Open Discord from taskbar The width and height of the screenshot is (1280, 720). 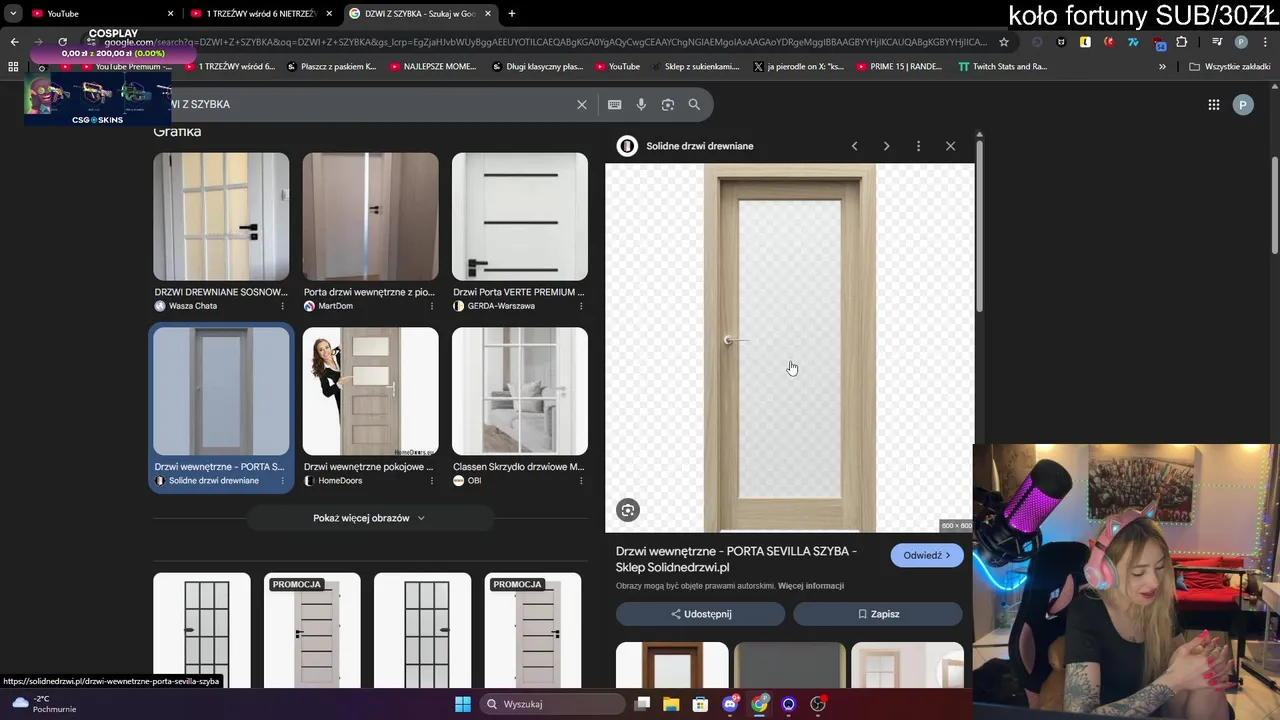(x=730, y=704)
